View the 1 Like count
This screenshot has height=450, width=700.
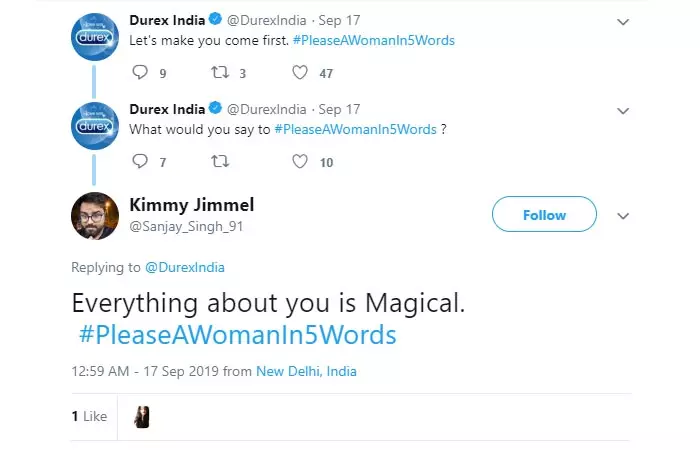pos(89,416)
